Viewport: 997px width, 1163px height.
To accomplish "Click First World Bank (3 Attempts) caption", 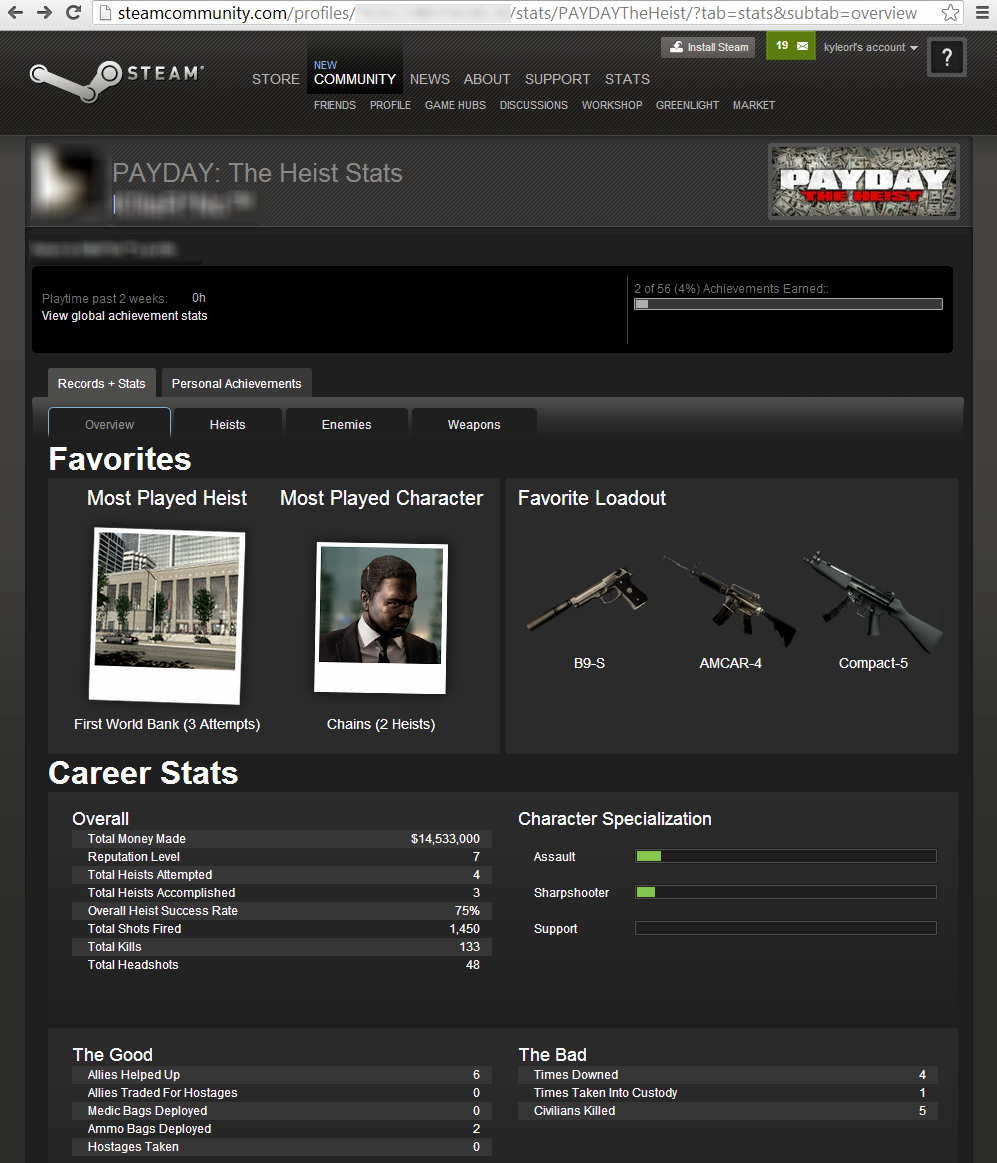I will [167, 724].
